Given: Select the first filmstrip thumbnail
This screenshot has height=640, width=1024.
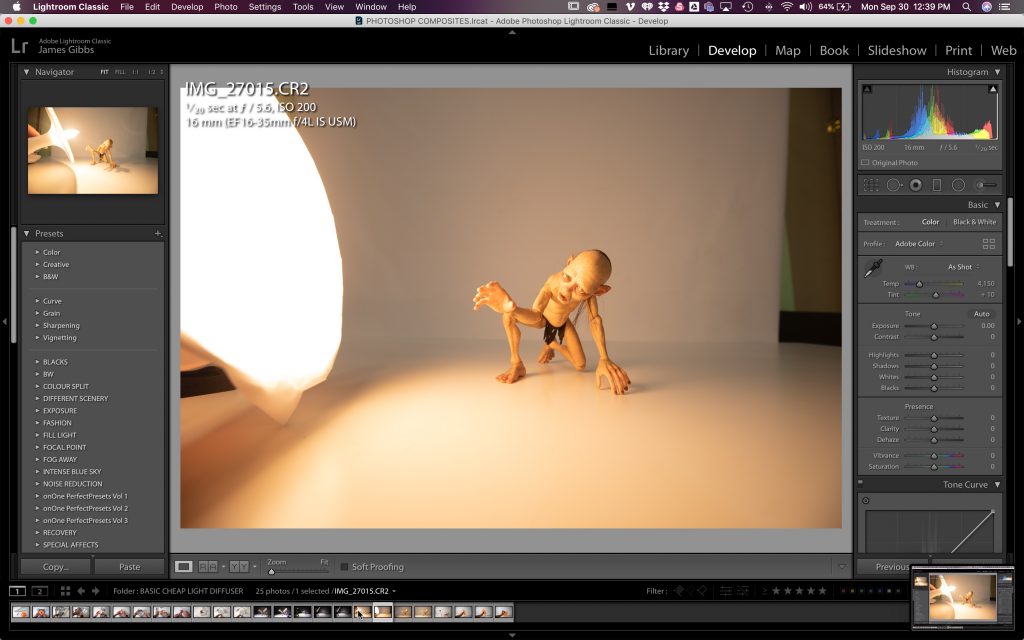Looking at the screenshot, I should pyautogui.click(x=21, y=612).
